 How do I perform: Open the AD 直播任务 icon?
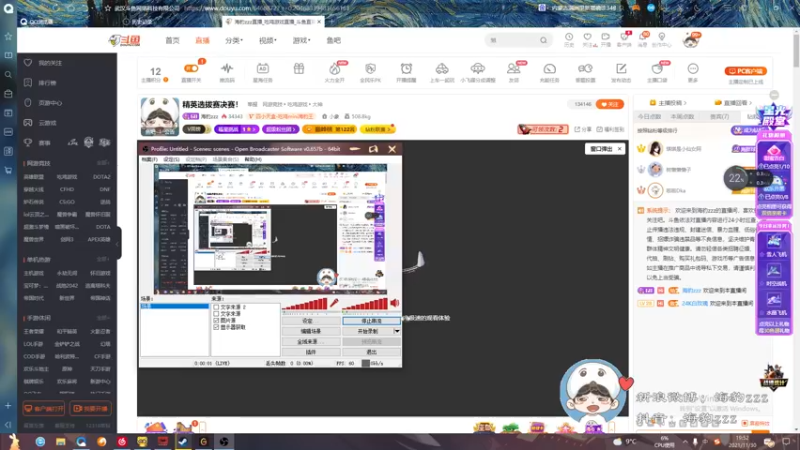263,68
